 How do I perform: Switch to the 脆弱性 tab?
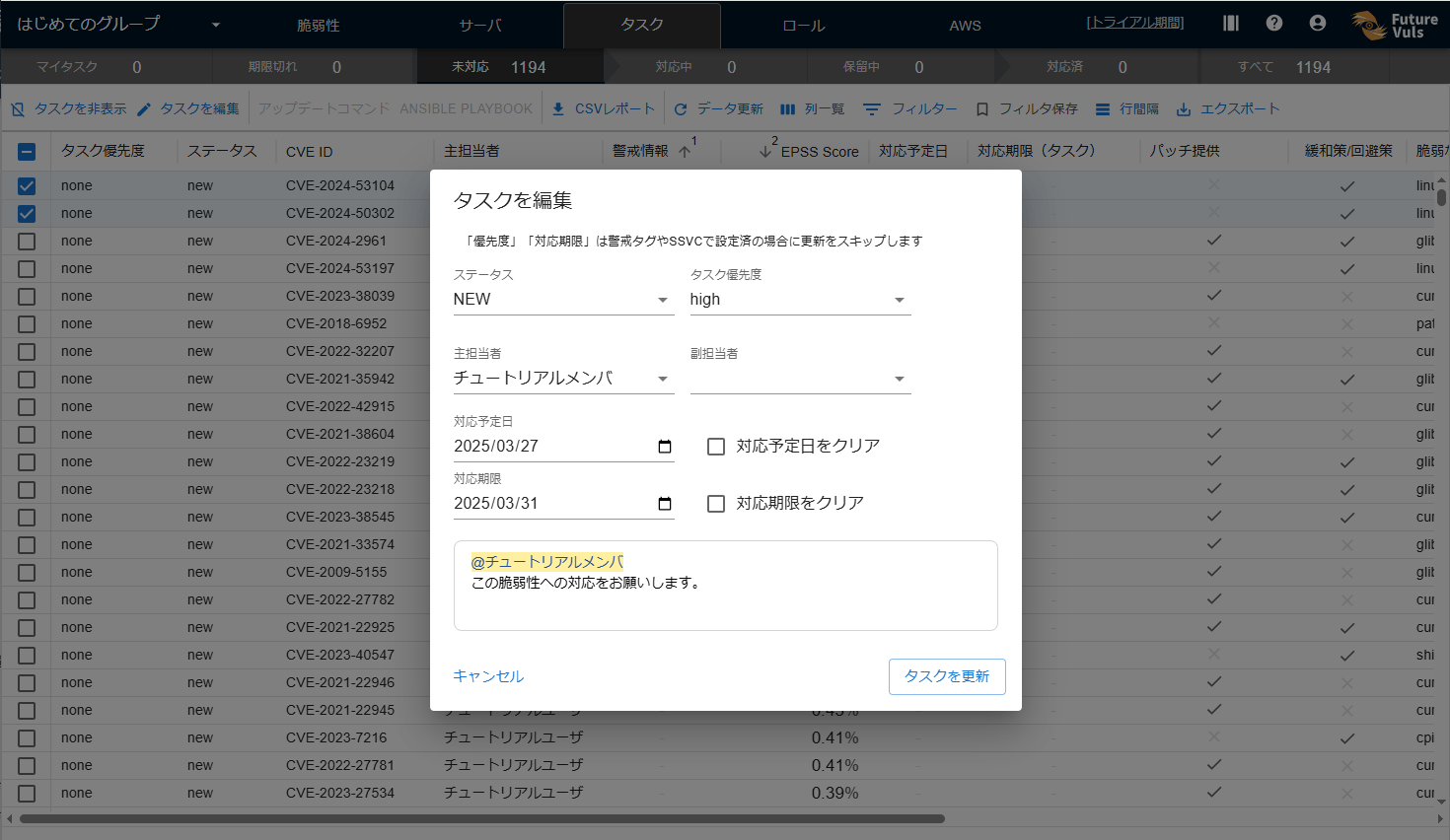[x=319, y=26]
